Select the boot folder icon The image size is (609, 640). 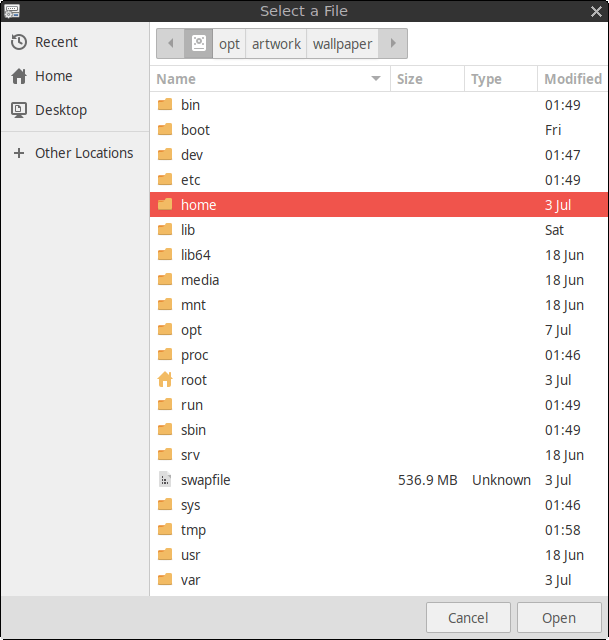point(165,129)
